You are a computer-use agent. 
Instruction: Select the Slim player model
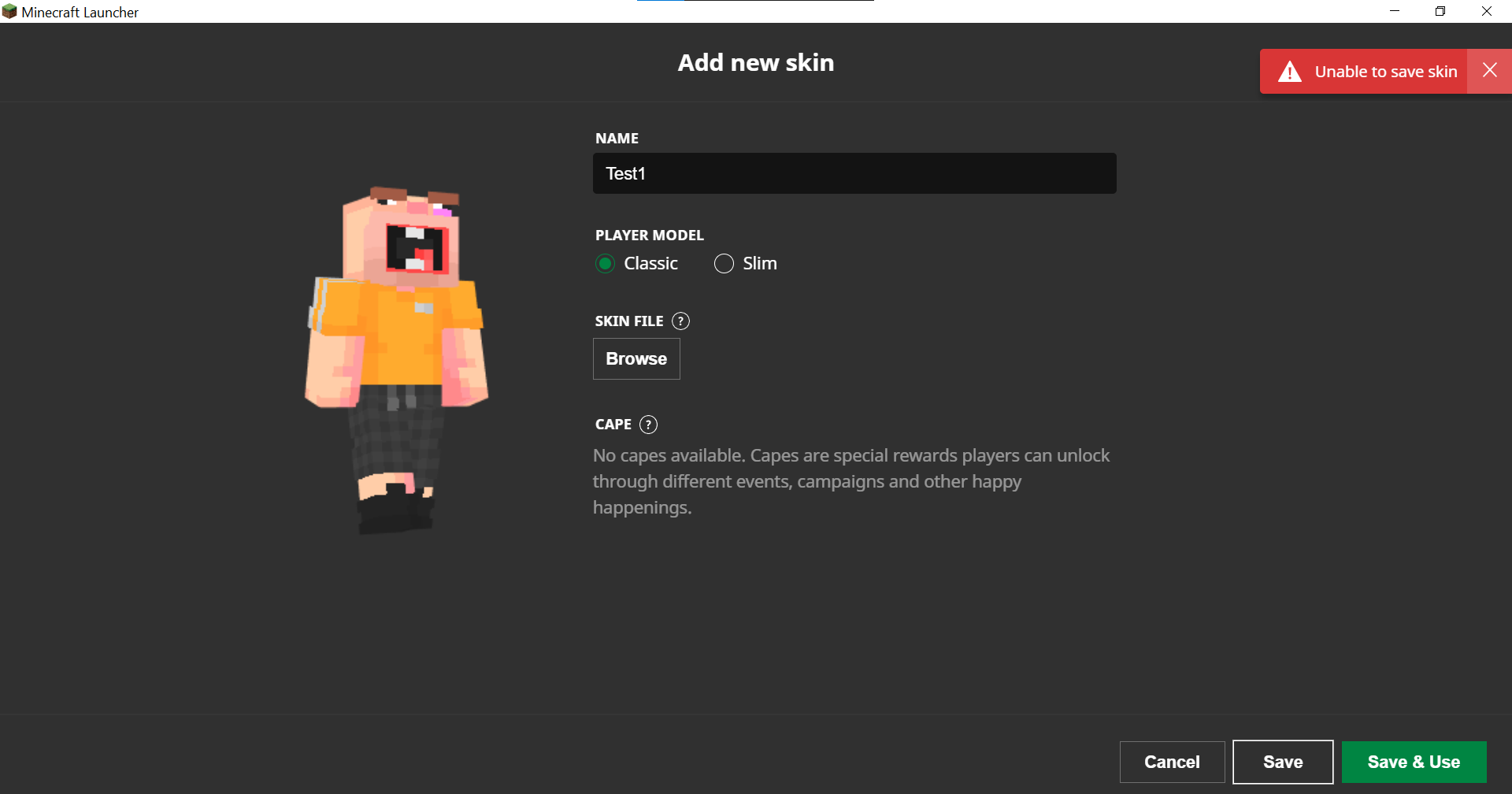(x=724, y=264)
